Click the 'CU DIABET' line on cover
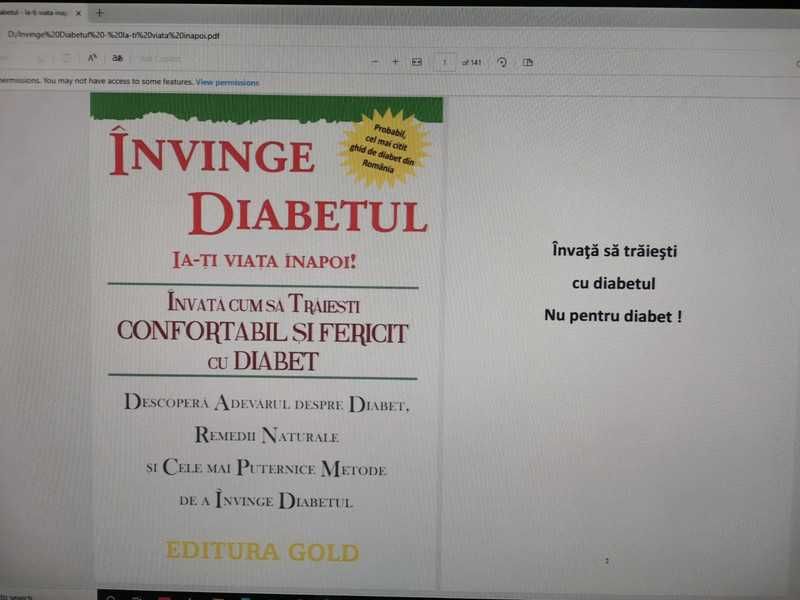Screen dimensions: 800x600 [263, 361]
